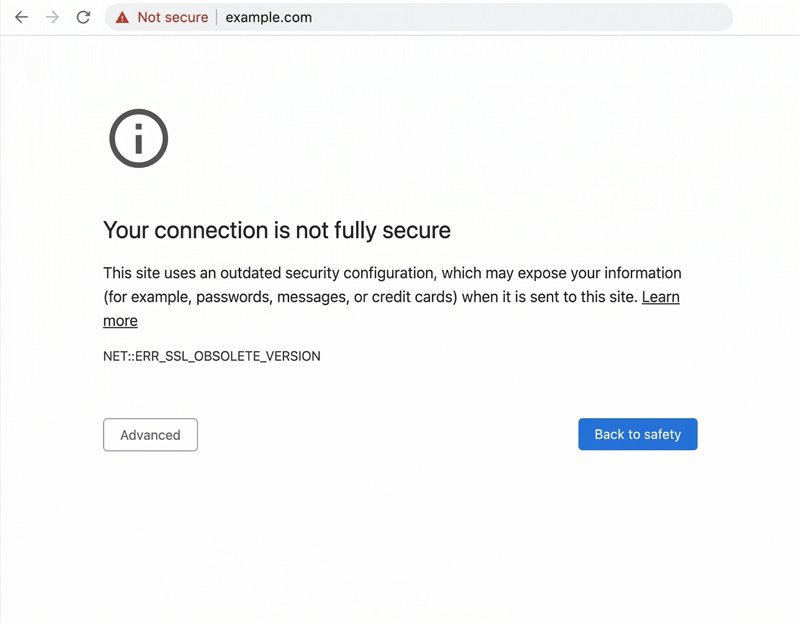Return to the previous page using the back arrow
800x624 pixels.
(21, 16)
